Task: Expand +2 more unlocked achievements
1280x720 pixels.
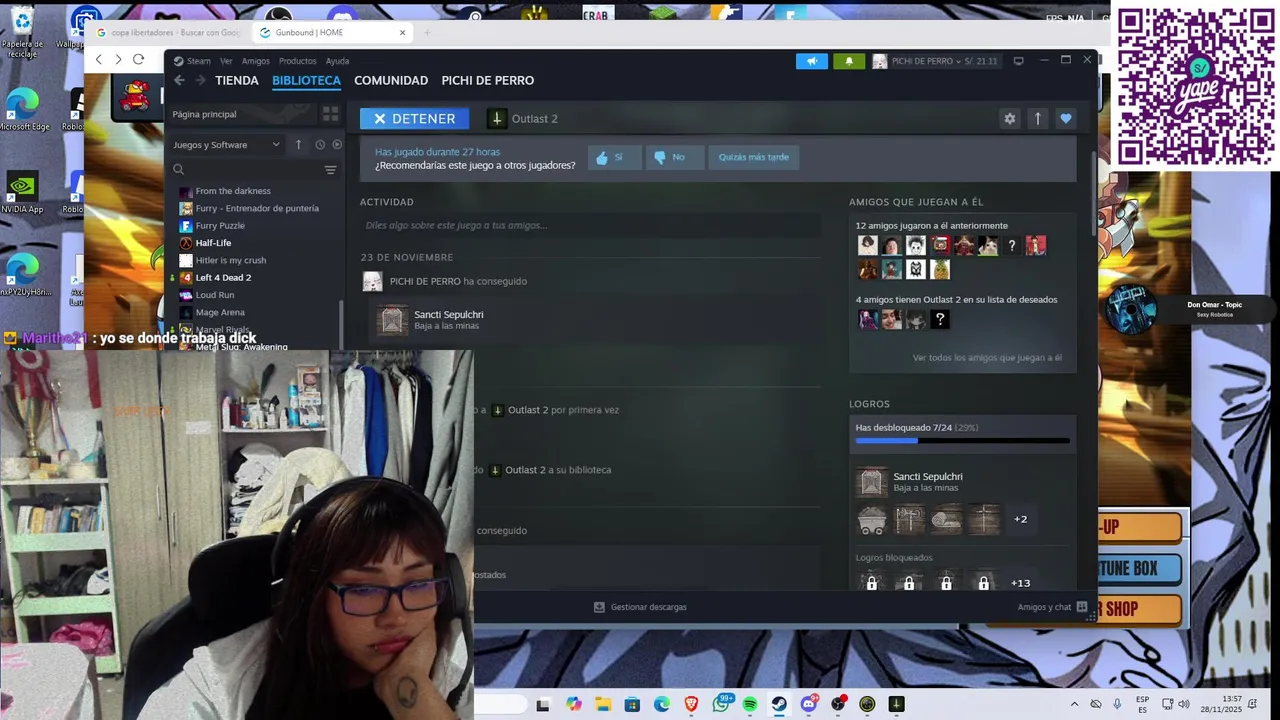Action: 1020,519
